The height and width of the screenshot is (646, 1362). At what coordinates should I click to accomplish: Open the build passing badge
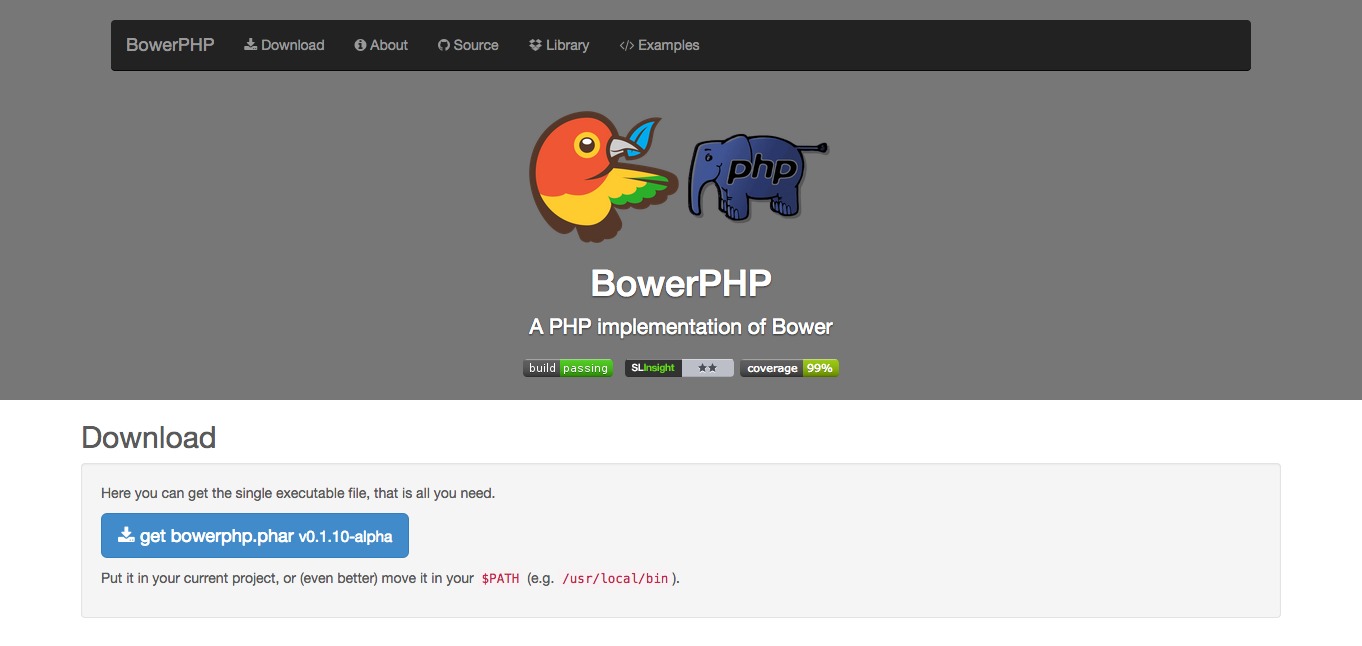[568, 368]
